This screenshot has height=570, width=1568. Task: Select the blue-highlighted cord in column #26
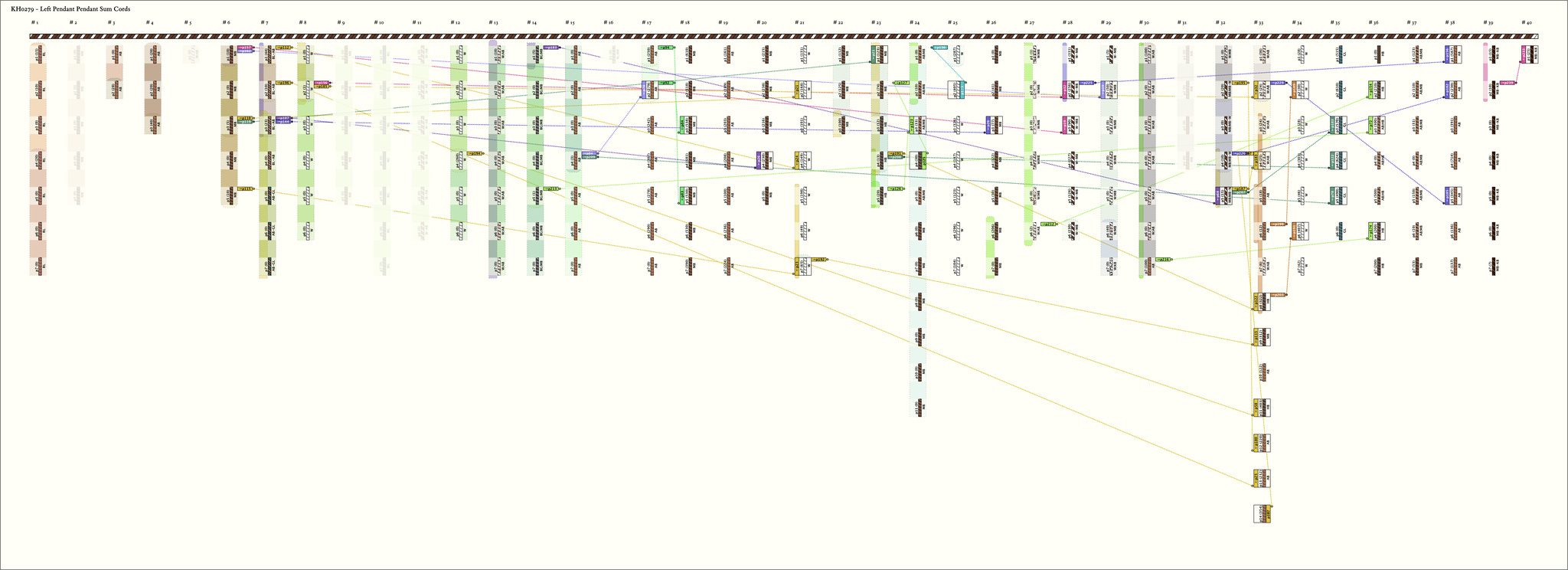(991, 125)
